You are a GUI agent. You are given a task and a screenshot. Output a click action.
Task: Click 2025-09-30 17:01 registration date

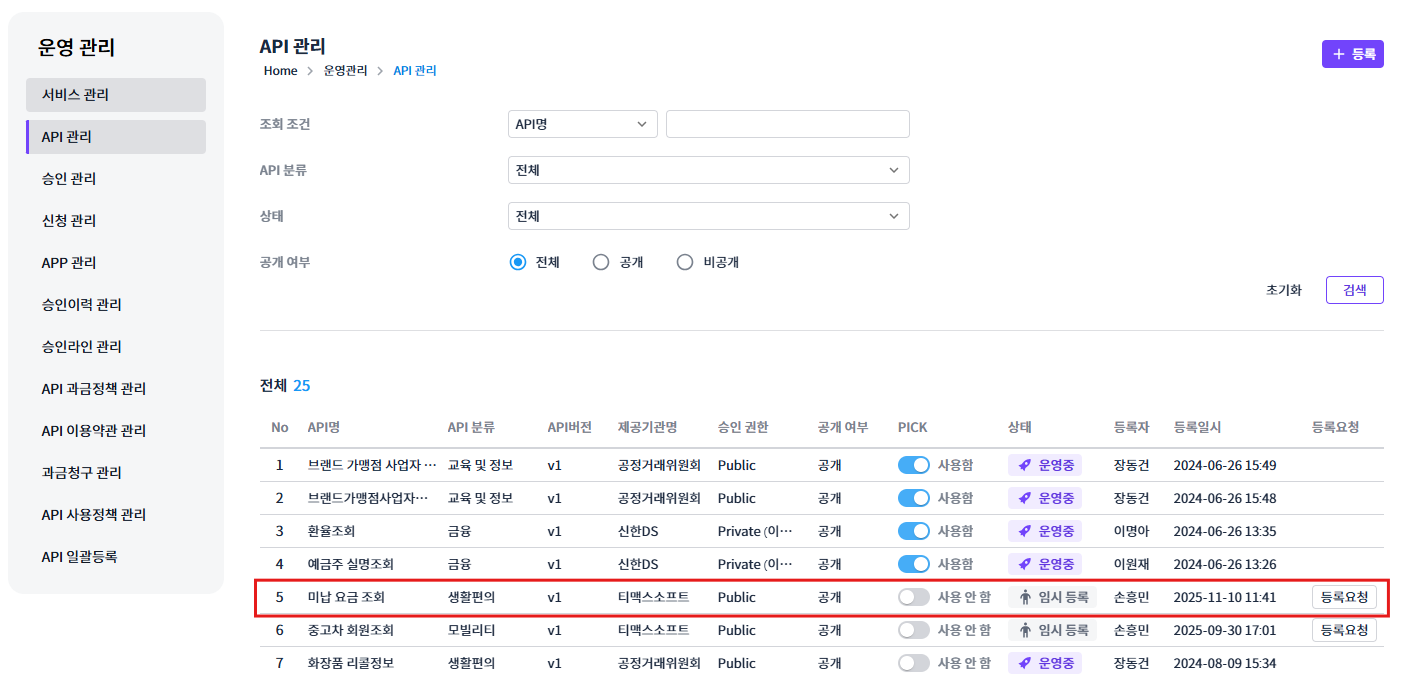coord(1225,630)
